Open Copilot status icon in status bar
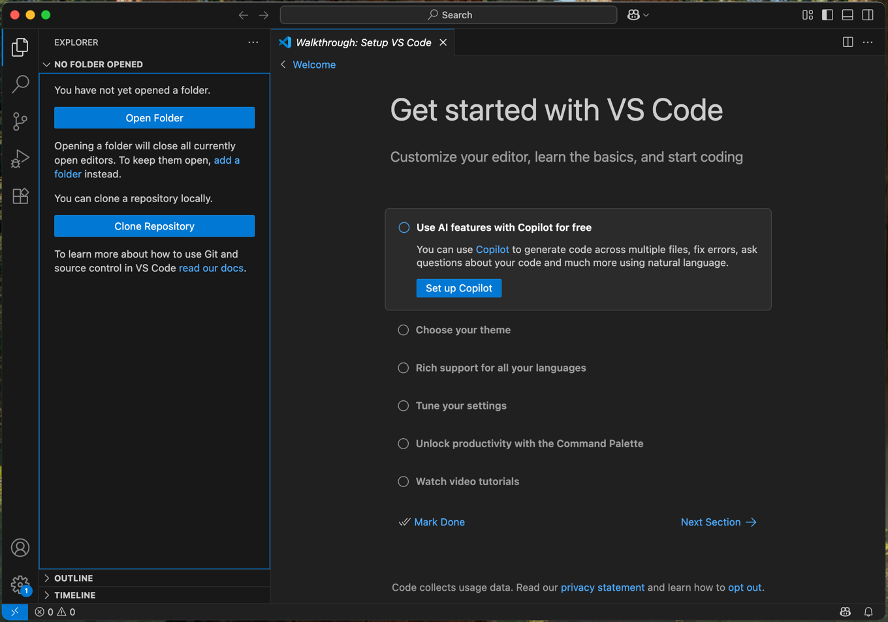Image resolution: width=888 pixels, height=622 pixels. (x=845, y=612)
